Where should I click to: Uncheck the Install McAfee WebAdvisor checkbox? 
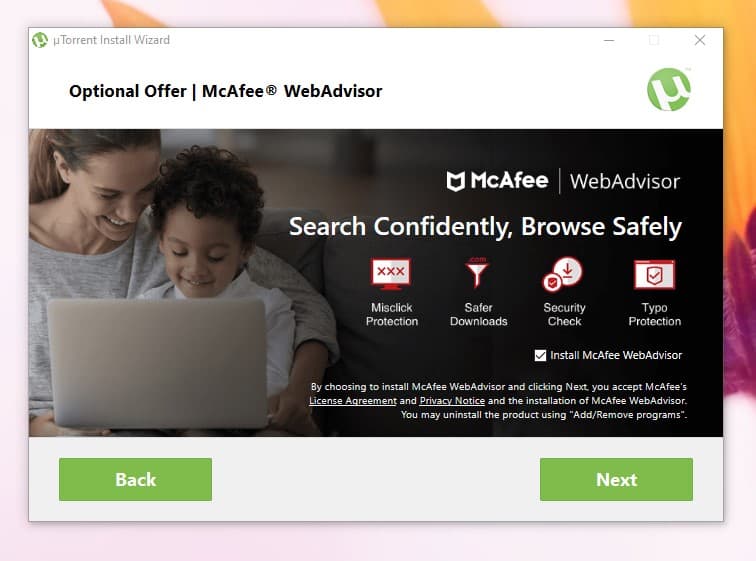click(540, 356)
